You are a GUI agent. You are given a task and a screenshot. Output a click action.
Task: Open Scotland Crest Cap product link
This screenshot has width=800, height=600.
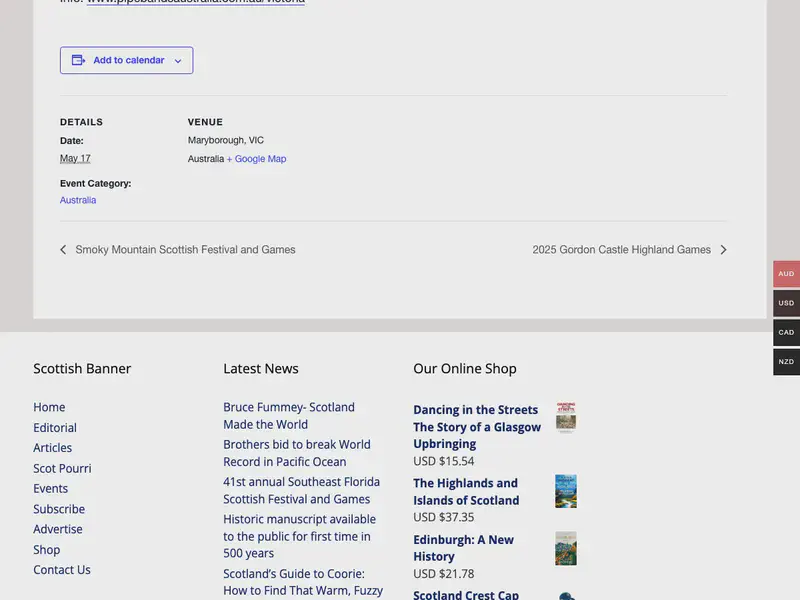tap(466, 595)
